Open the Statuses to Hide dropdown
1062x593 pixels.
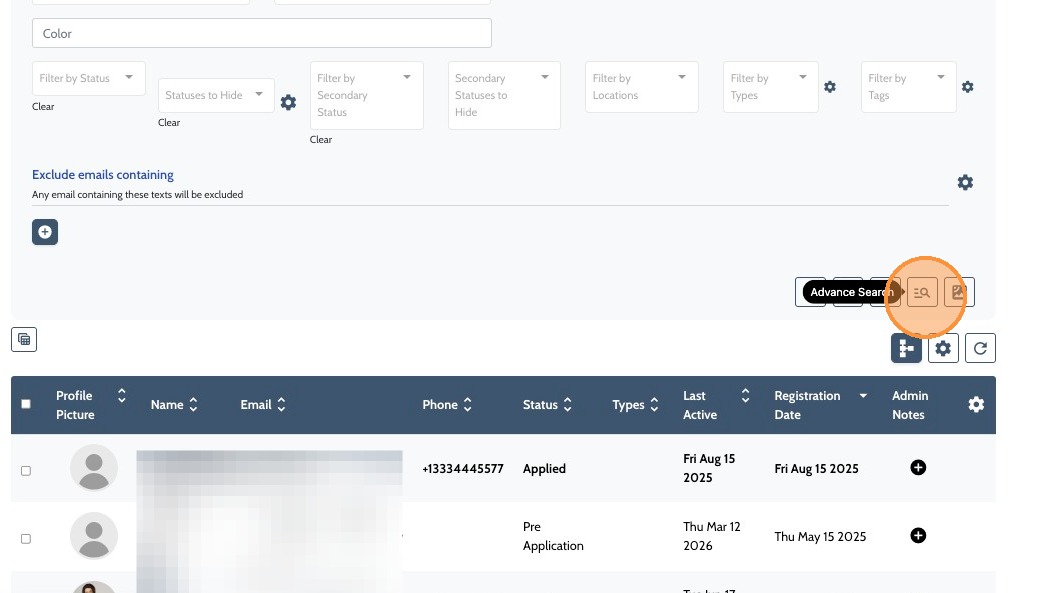[x=216, y=95]
